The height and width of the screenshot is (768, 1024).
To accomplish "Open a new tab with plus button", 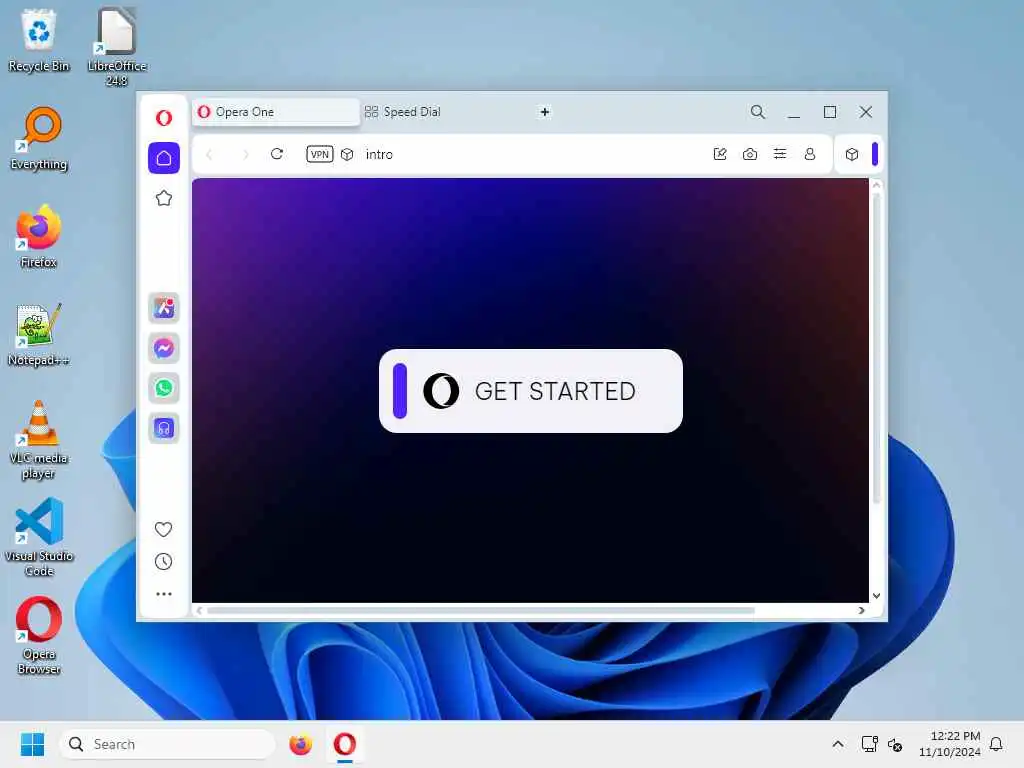I will pos(545,112).
